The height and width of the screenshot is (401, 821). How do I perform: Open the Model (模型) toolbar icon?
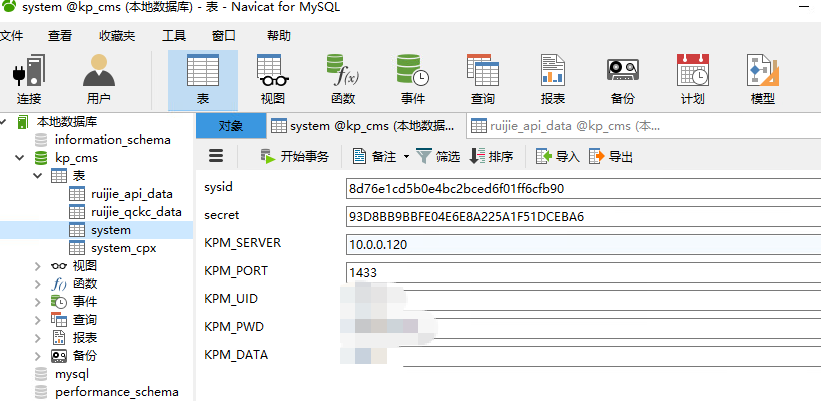point(762,79)
